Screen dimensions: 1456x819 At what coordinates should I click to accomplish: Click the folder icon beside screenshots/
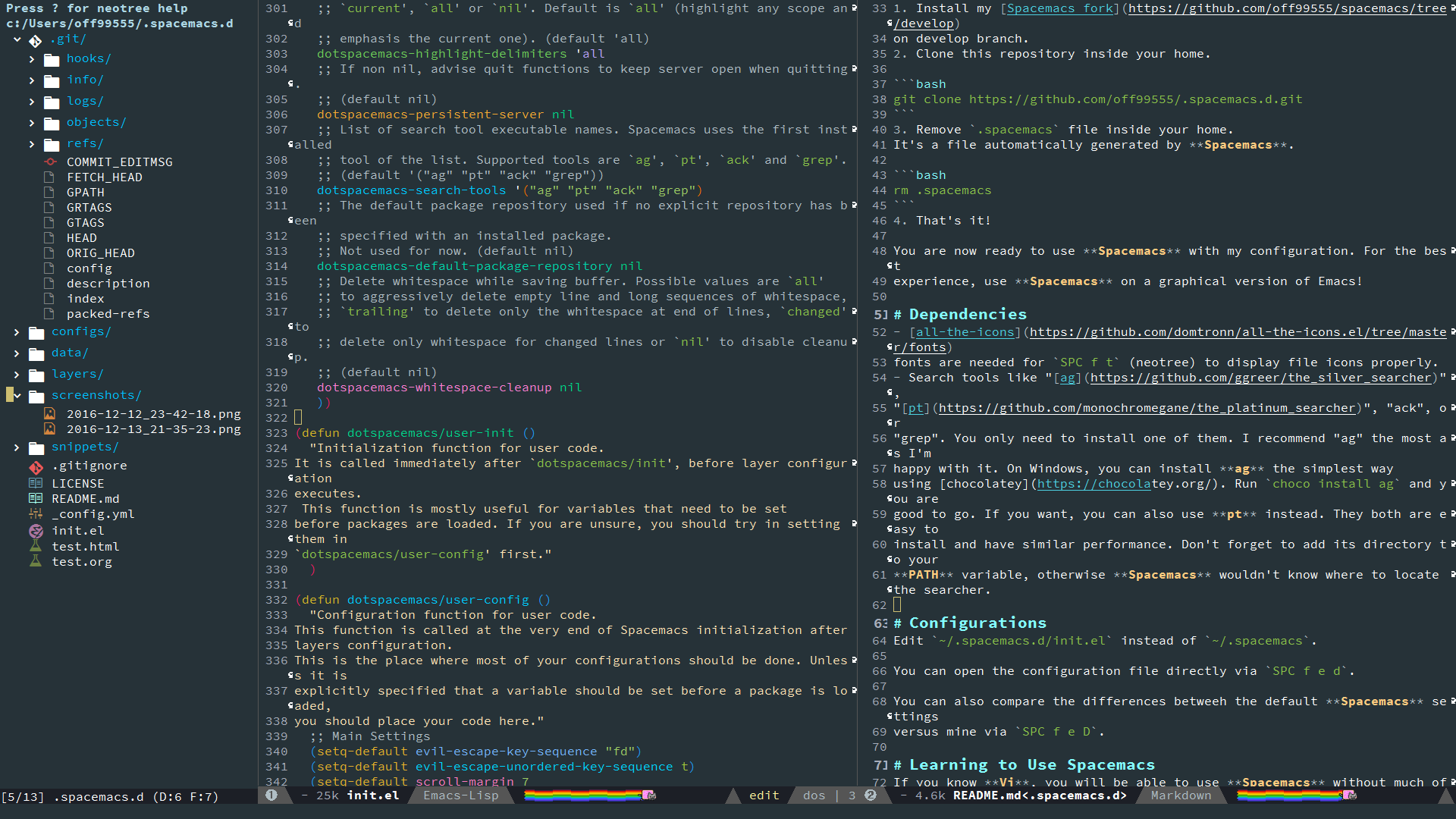coord(36,397)
